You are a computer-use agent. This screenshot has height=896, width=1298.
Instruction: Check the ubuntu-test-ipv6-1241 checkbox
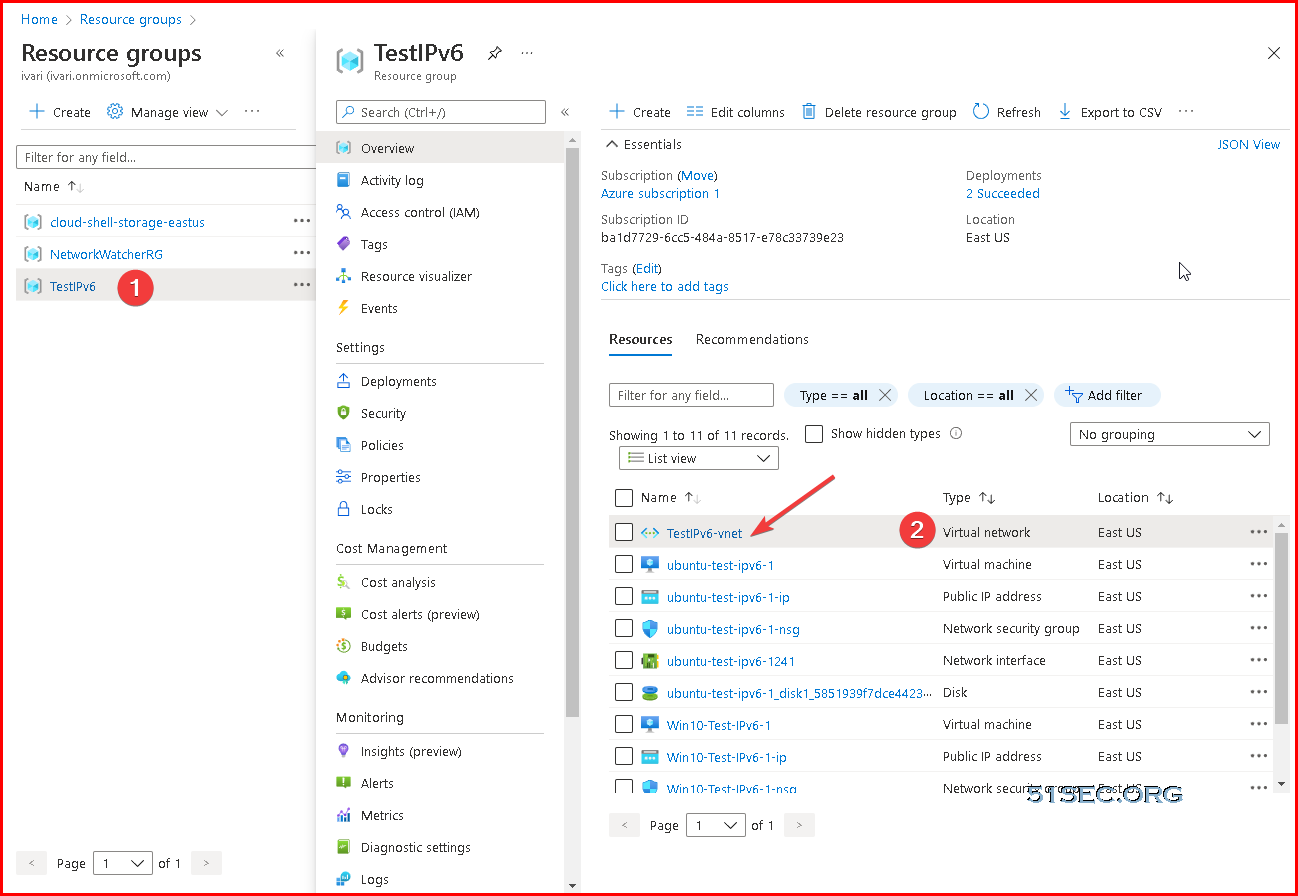[624, 661]
